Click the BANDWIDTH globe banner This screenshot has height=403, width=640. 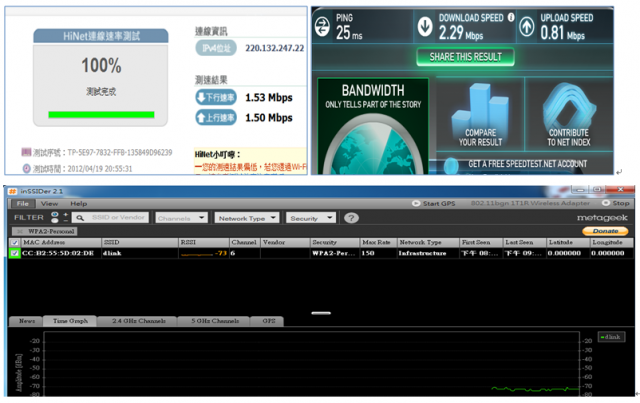(x=373, y=126)
